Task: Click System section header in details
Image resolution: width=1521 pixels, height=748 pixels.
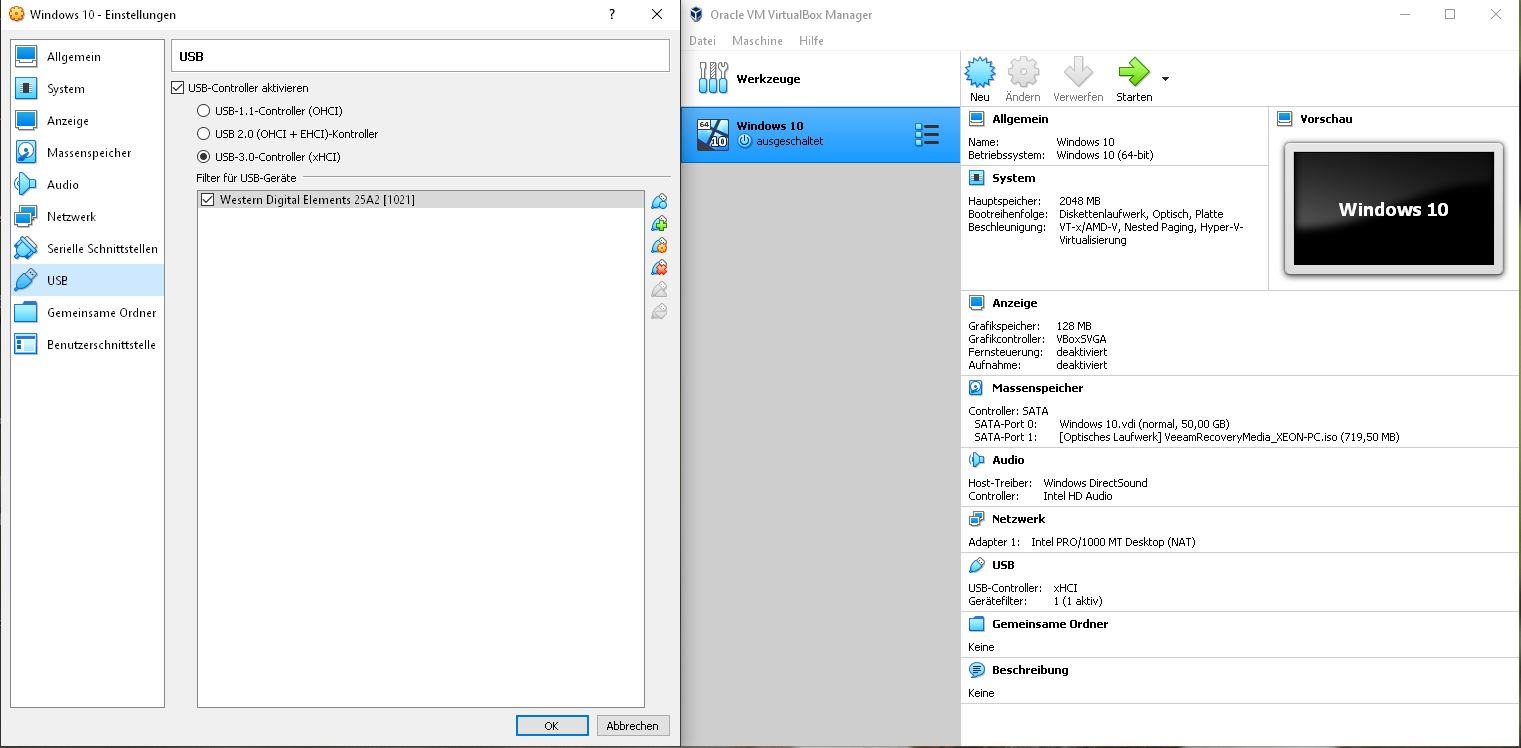Action: click(1013, 178)
